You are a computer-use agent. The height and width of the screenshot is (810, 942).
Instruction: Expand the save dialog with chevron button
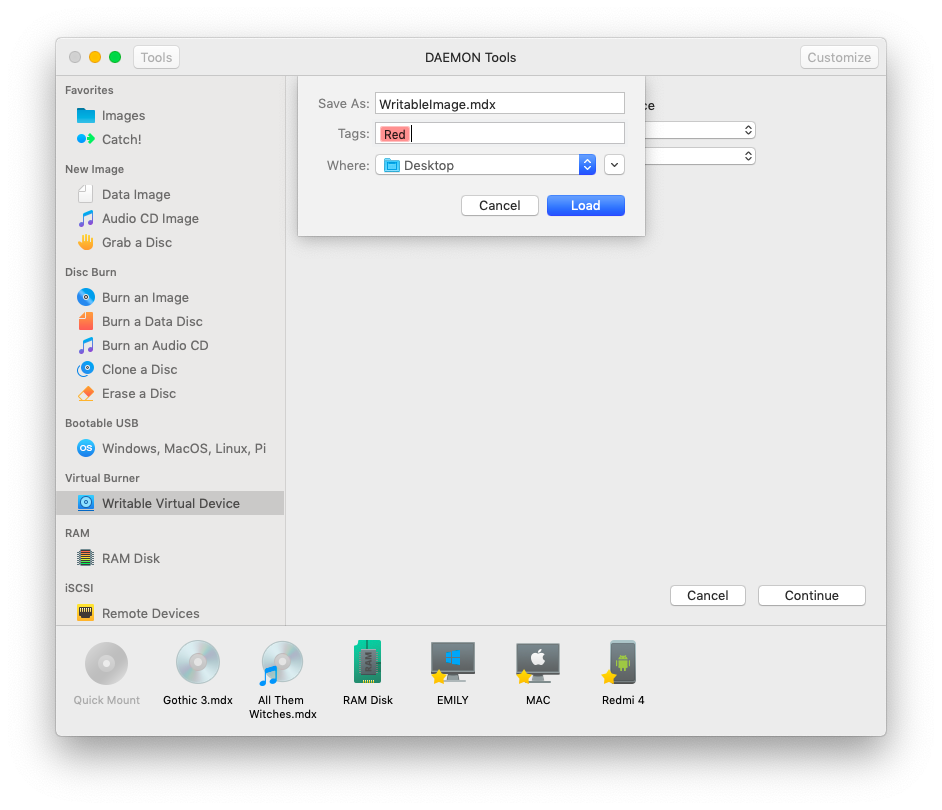[615, 165]
